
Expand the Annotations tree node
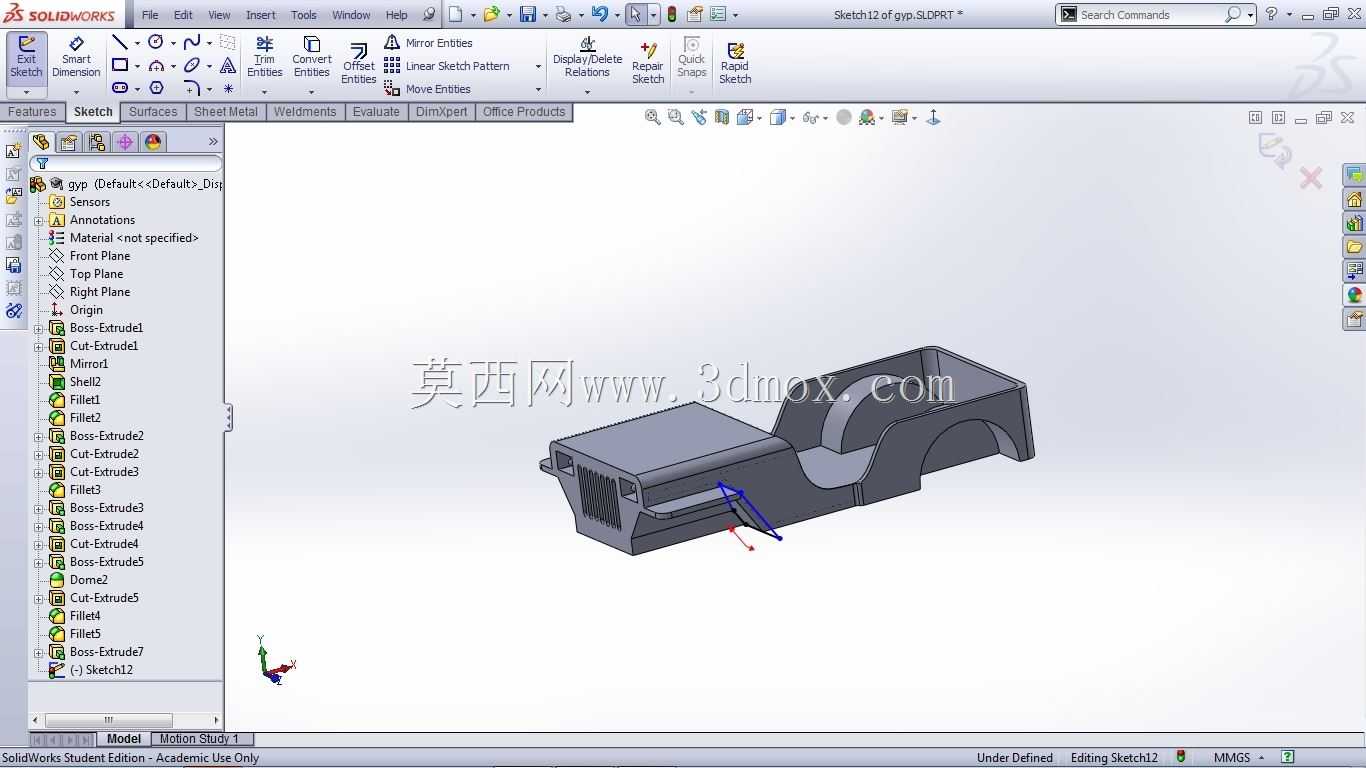tap(39, 221)
